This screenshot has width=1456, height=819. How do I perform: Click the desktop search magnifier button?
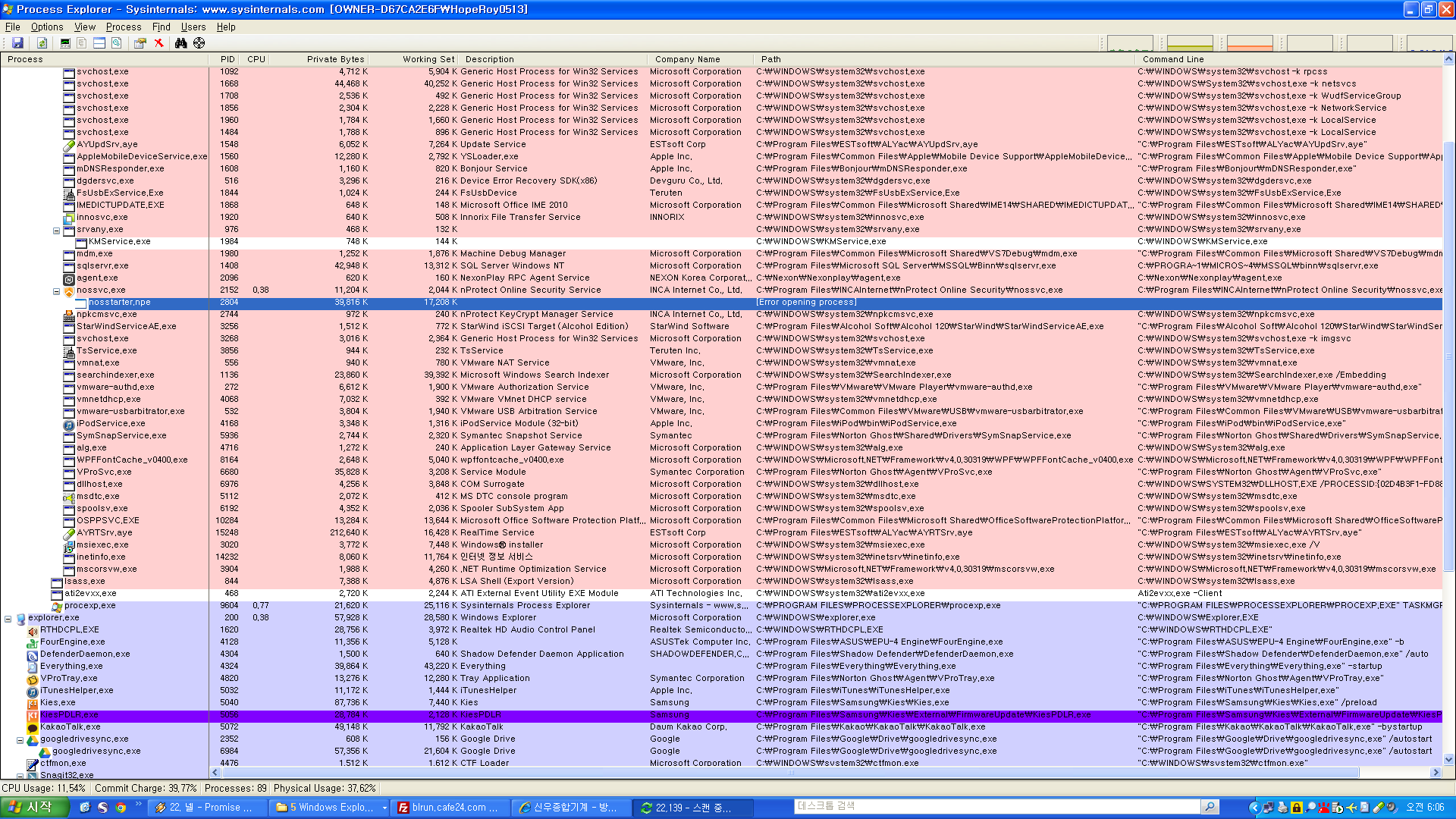(1210, 806)
